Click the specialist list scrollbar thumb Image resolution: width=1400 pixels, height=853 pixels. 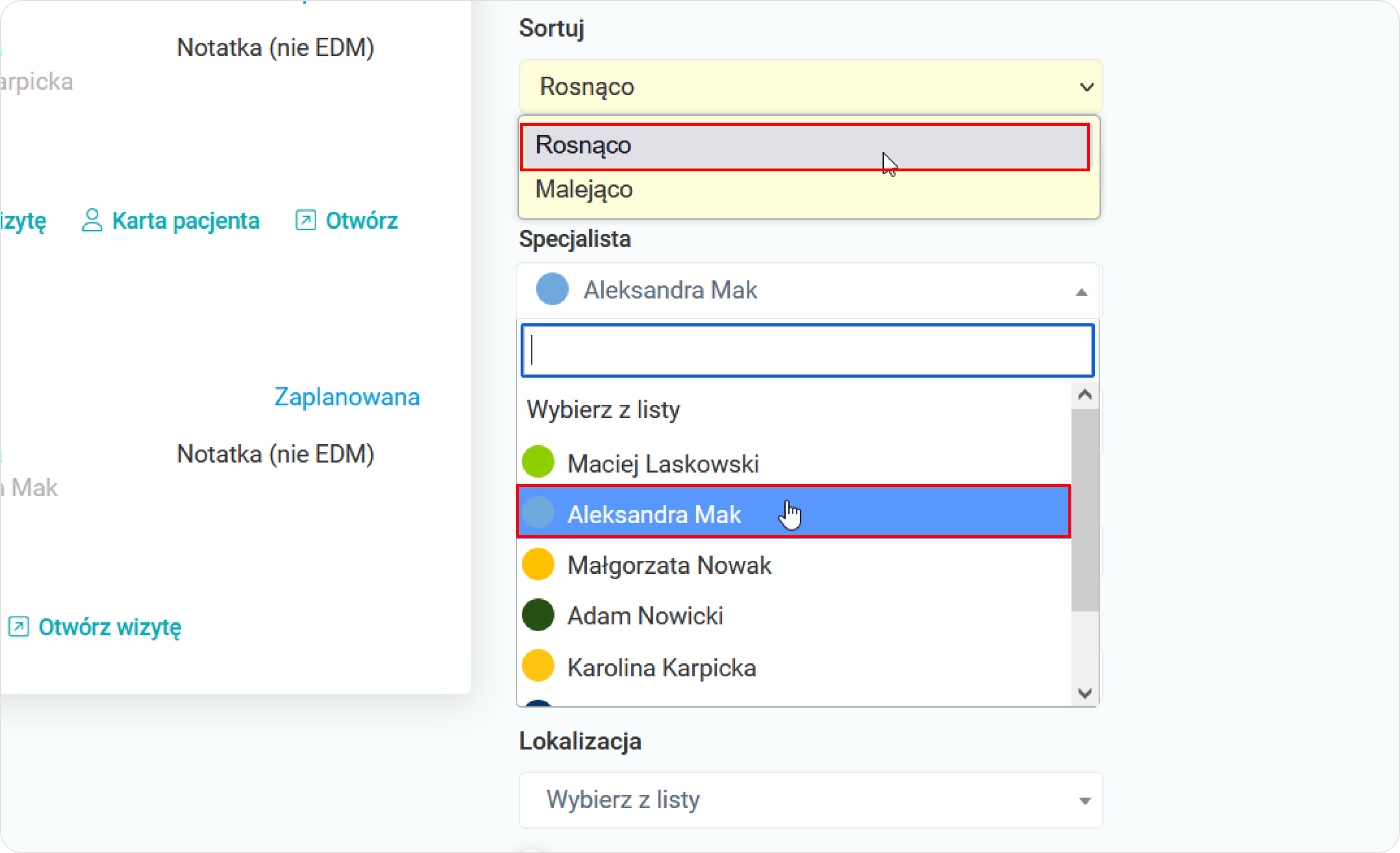tap(1085, 510)
